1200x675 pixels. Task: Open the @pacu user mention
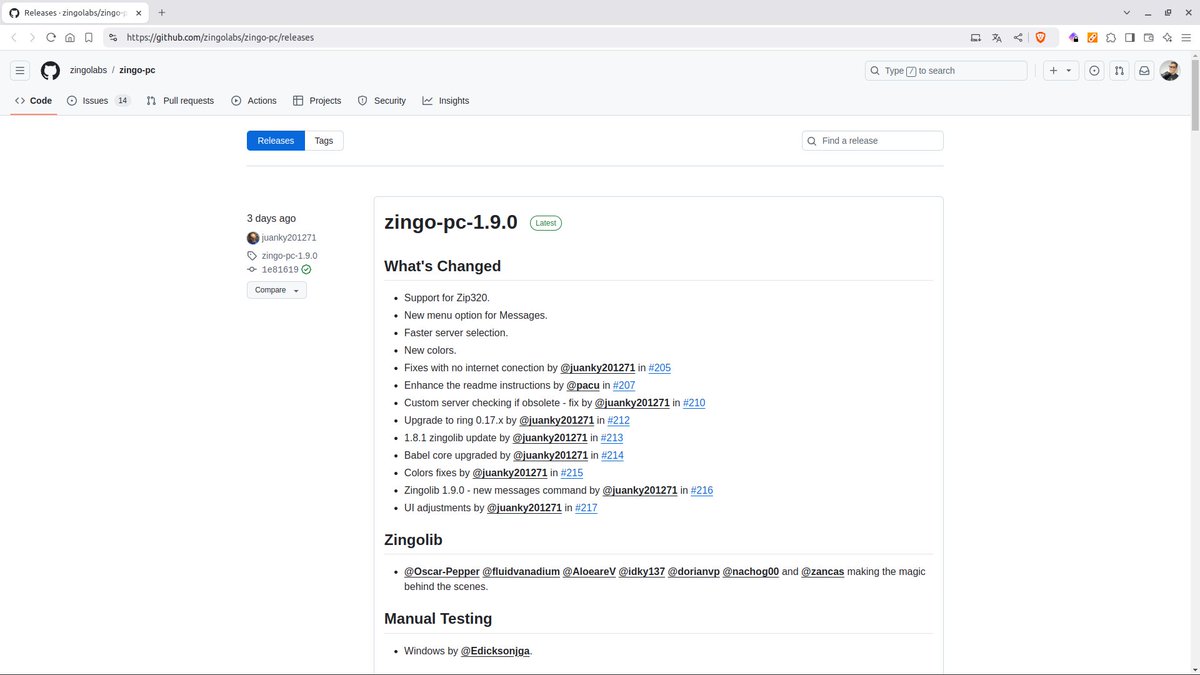click(x=582, y=385)
